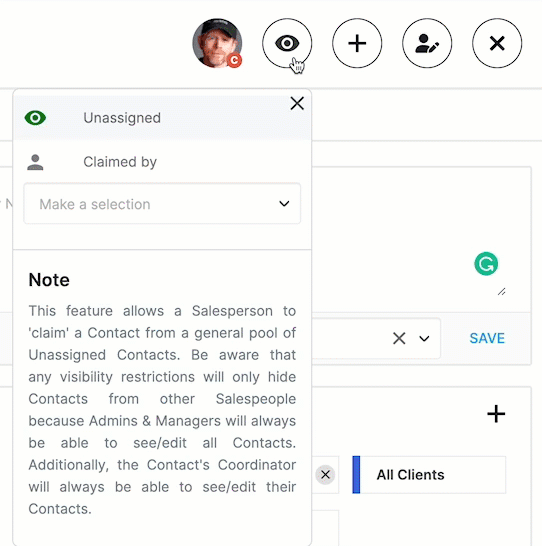Click the round X button in toolbar
This screenshot has width=542, height=546.
pyautogui.click(x=497, y=43)
